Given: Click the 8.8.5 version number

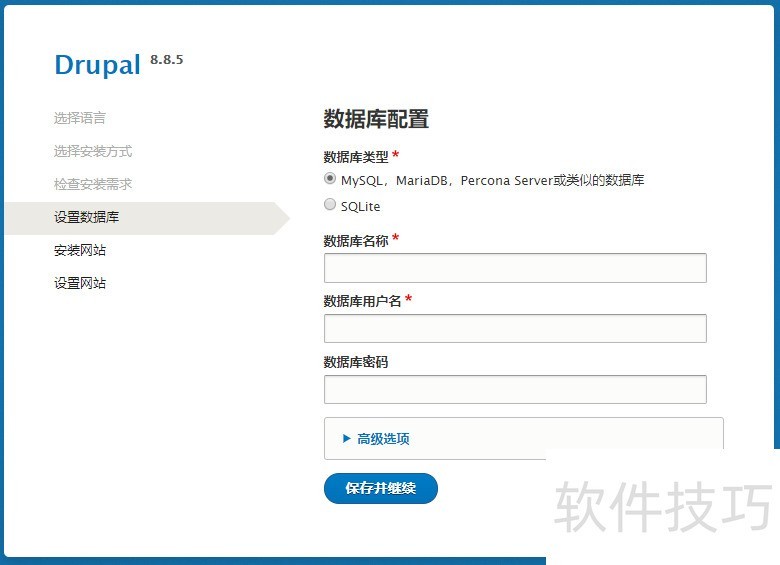Looking at the screenshot, I should pyautogui.click(x=167, y=60).
